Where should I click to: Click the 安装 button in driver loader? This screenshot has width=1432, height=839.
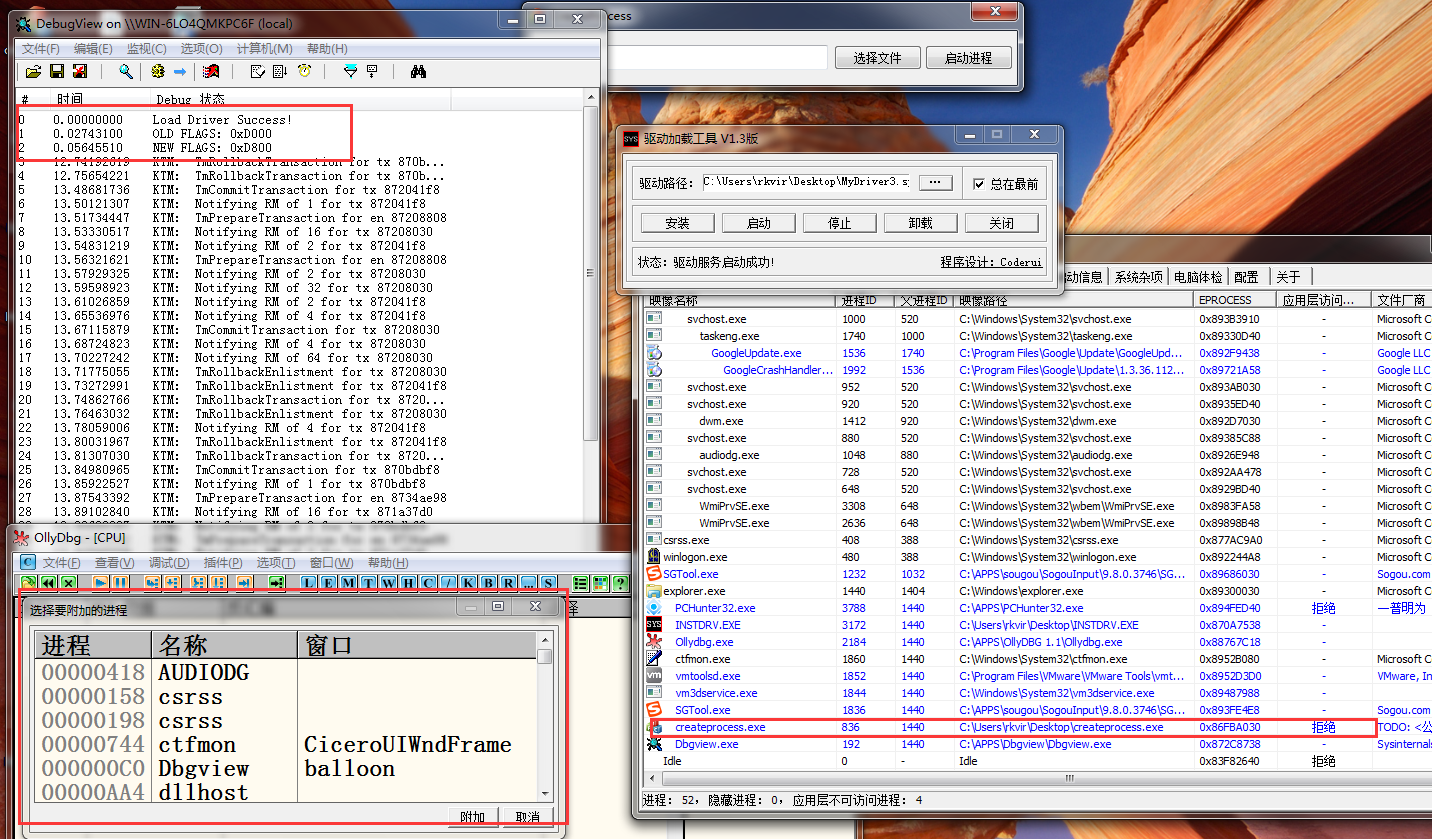click(x=677, y=223)
